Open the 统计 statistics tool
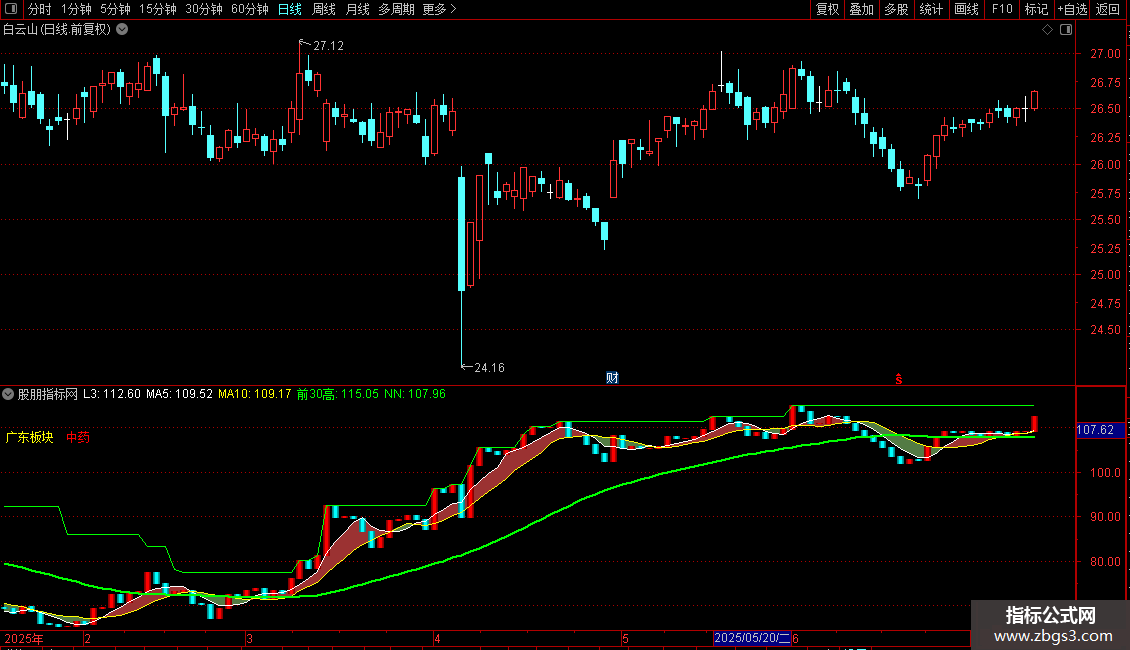1130x650 pixels. 931,9
